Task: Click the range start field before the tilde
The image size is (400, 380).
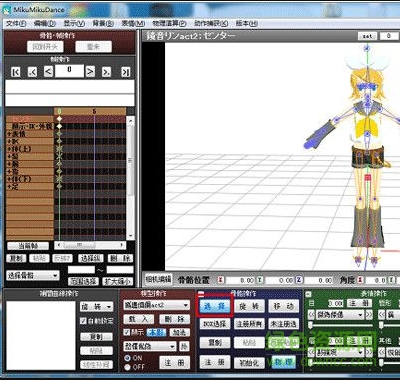Action: (x=81, y=269)
